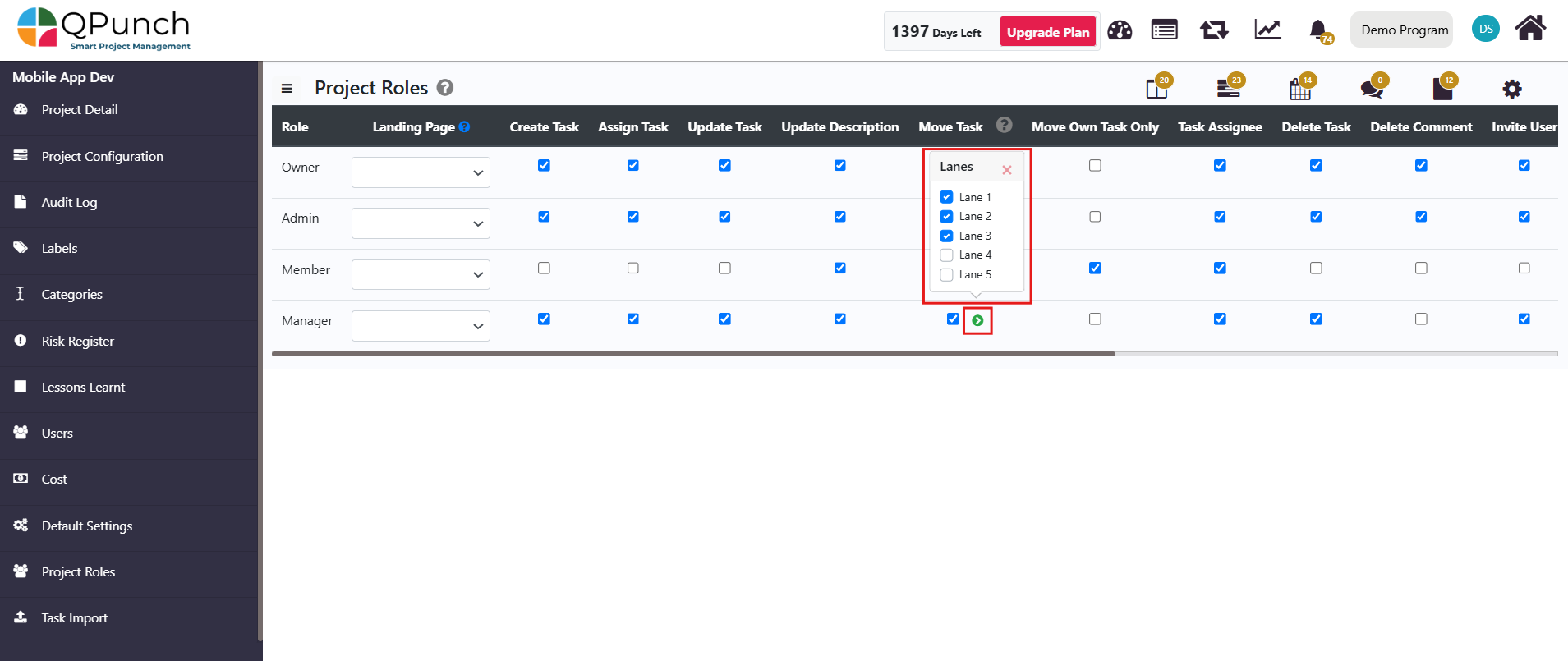Close the Lanes popup
Image resolution: width=1568 pixels, height=661 pixels.
(1006, 170)
